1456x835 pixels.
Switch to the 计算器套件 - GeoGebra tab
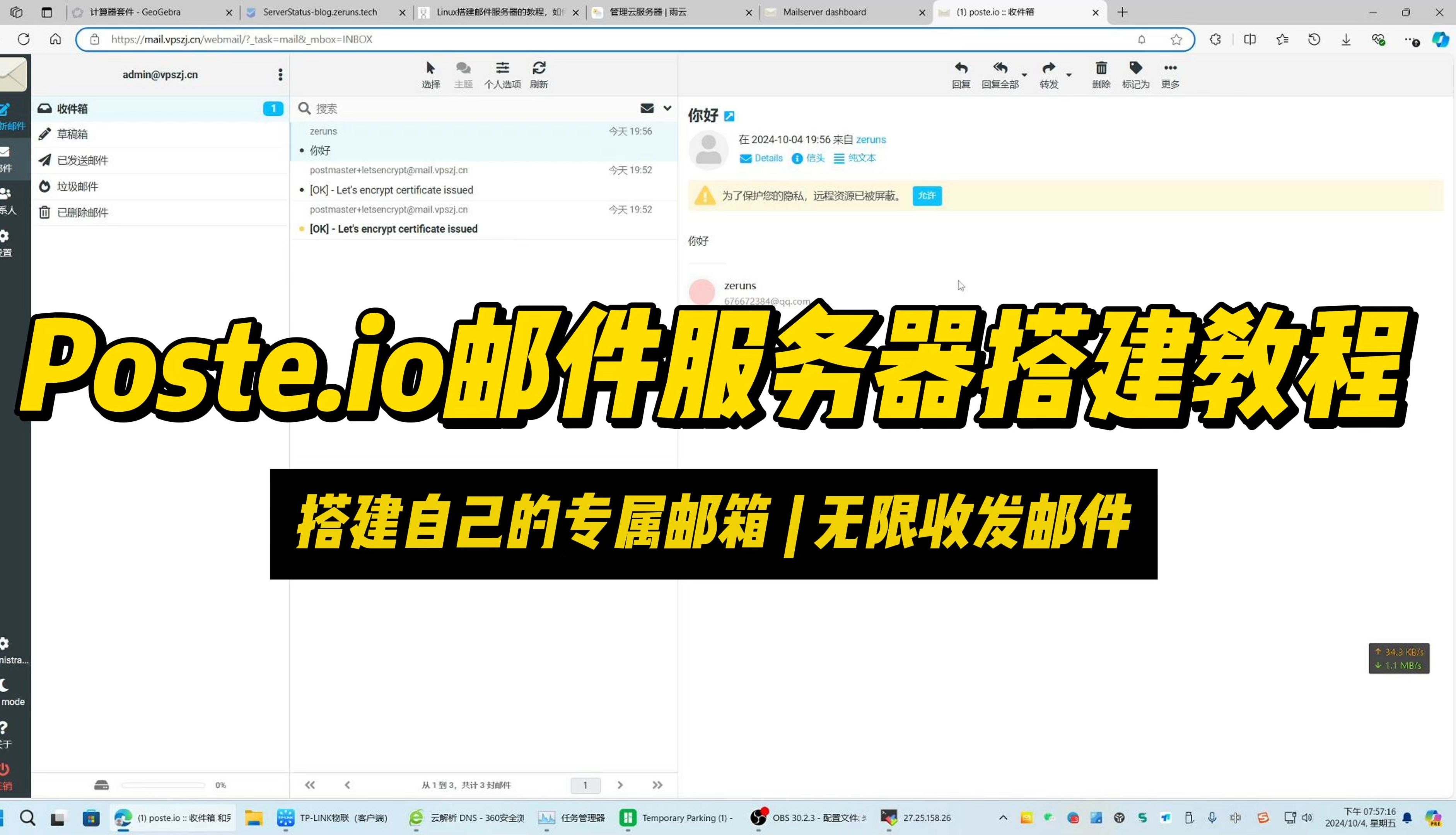click(x=153, y=12)
